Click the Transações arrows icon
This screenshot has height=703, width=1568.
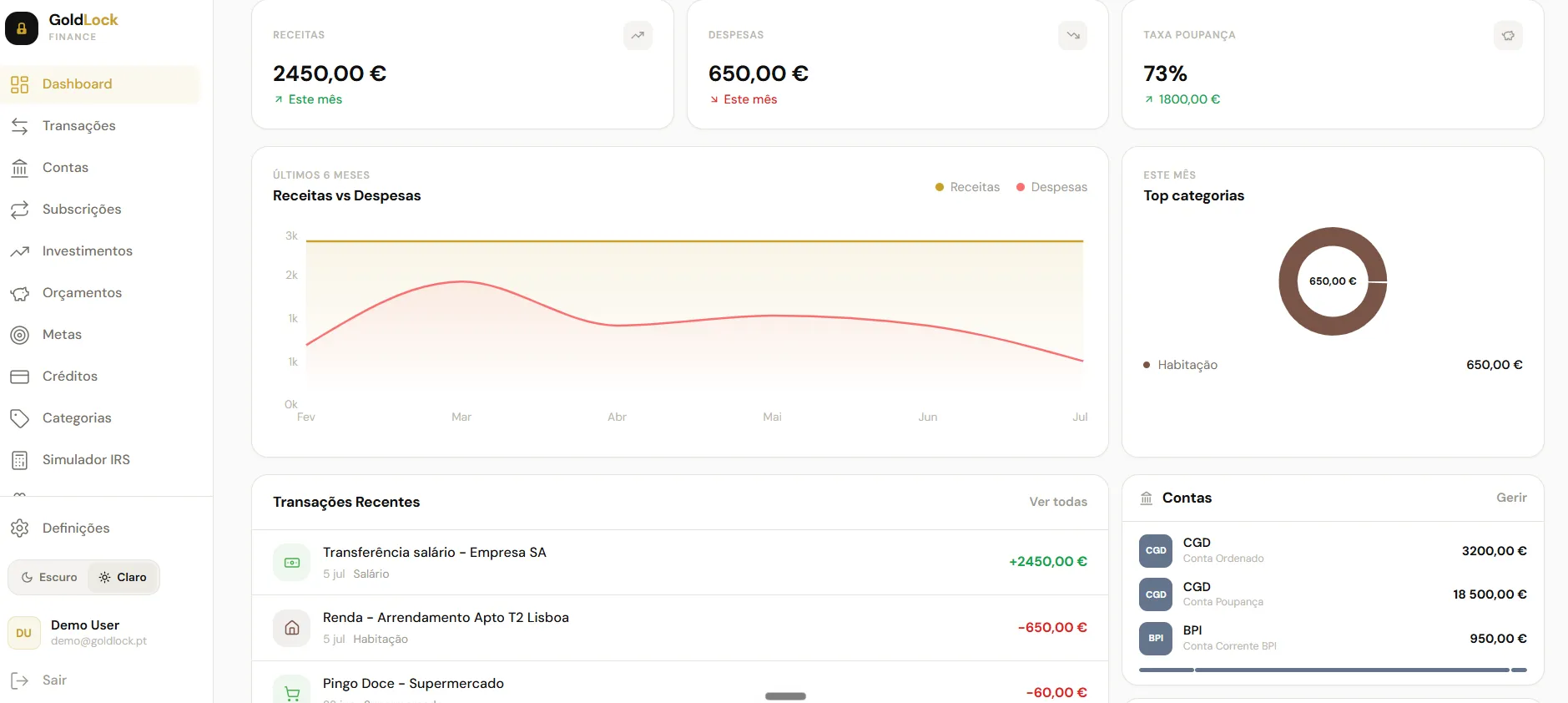tap(20, 126)
